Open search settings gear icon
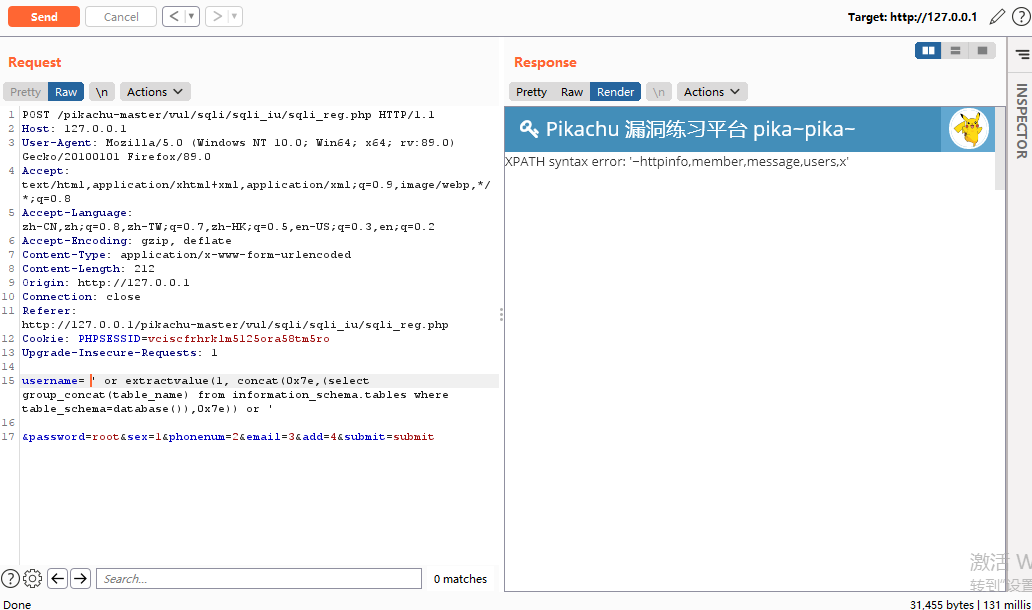This screenshot has height=610, width=1032. 32,578
